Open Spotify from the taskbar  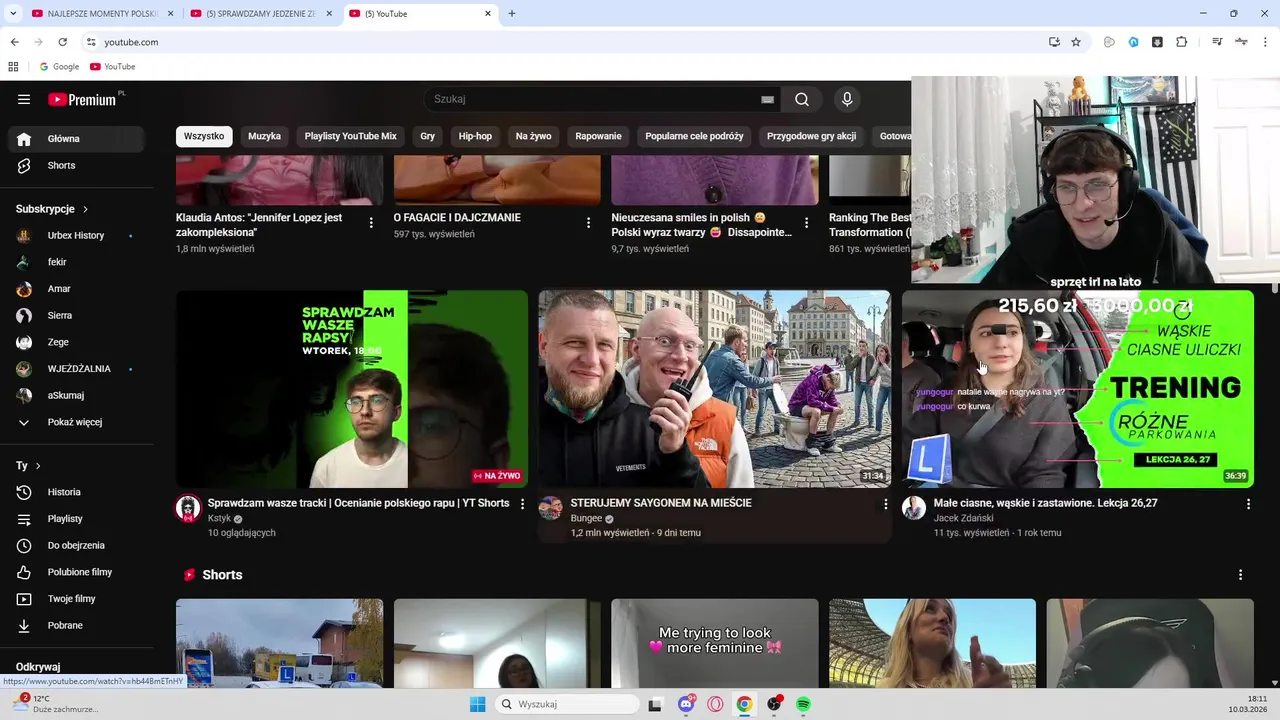pyautogui.click(x=803, y=704)
